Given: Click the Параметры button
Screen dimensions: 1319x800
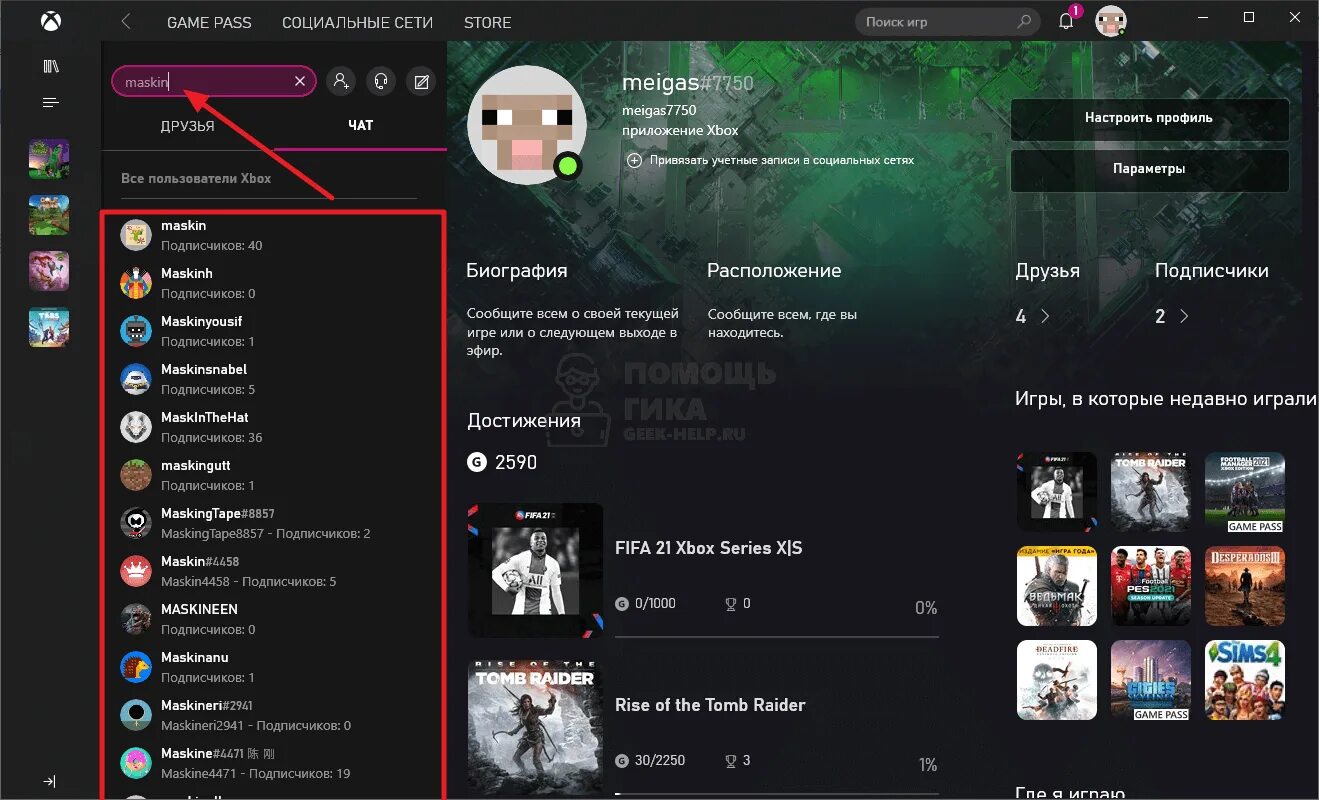Looking at the screenshot, I should [1149, 169].
